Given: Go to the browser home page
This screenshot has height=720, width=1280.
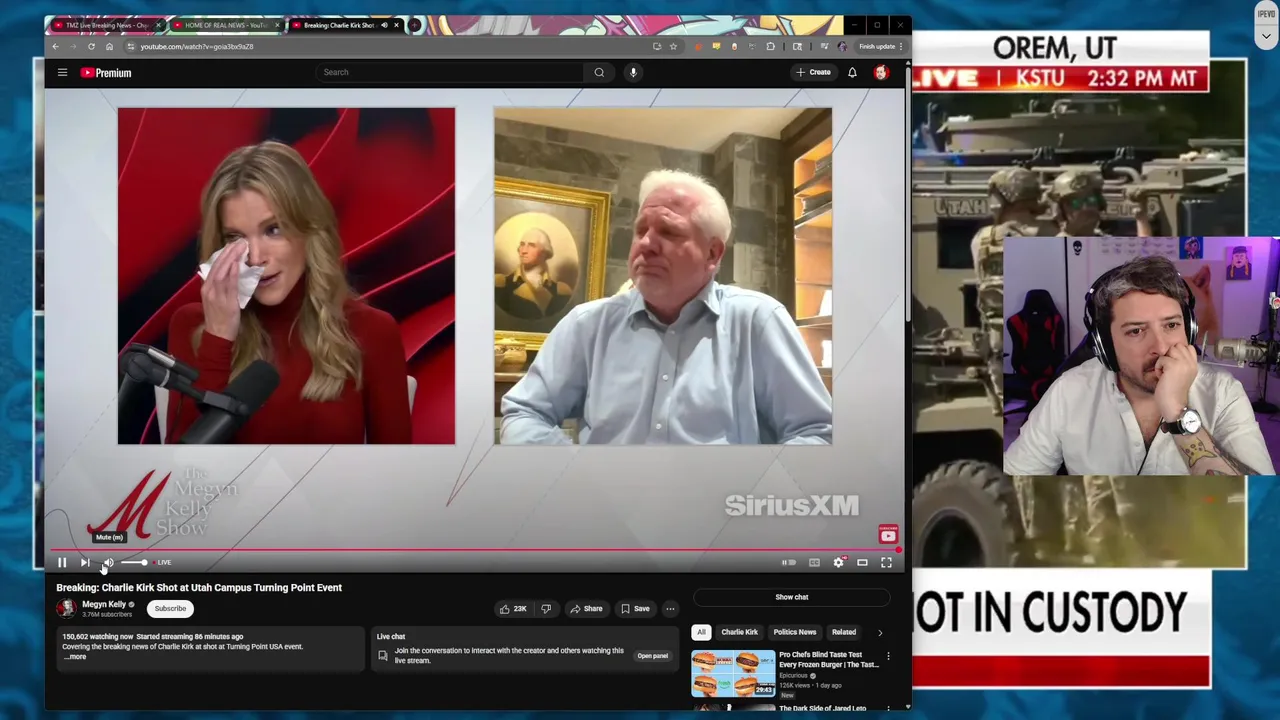Looking at the screenshot, I should (109, 46).
